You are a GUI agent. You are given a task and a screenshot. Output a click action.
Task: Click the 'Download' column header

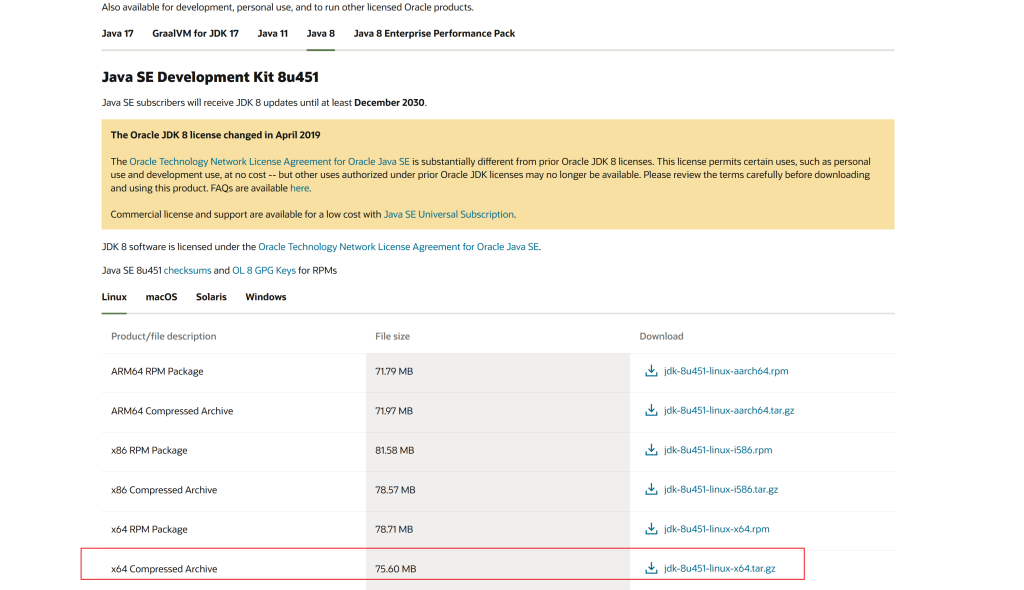click(661, 336)
